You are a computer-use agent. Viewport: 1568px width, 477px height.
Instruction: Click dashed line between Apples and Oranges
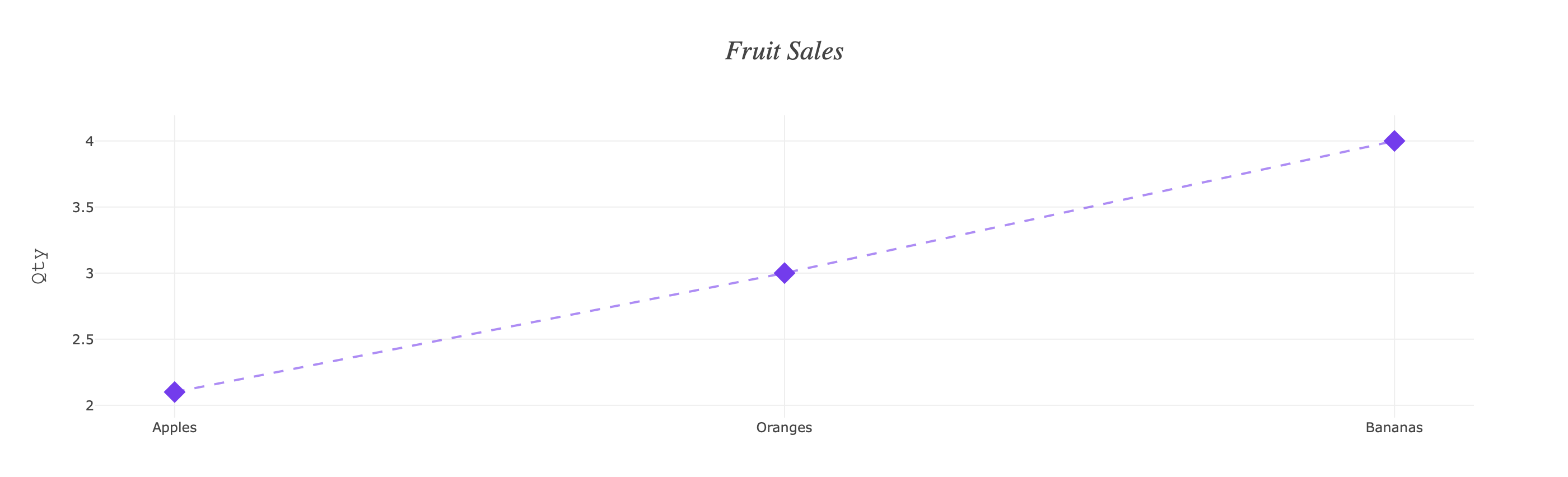tap(480, 333)
